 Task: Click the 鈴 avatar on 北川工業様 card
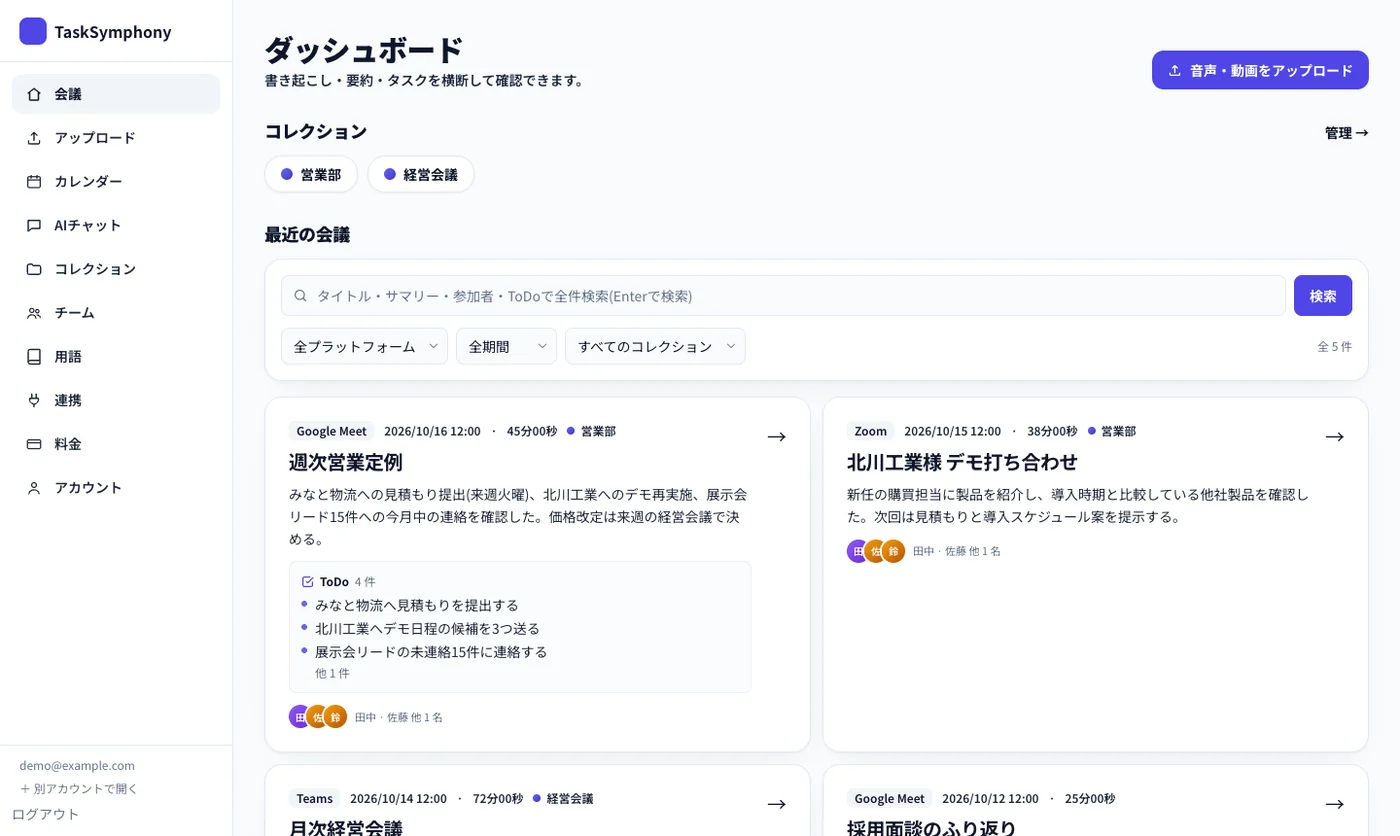tap(893, 551)
